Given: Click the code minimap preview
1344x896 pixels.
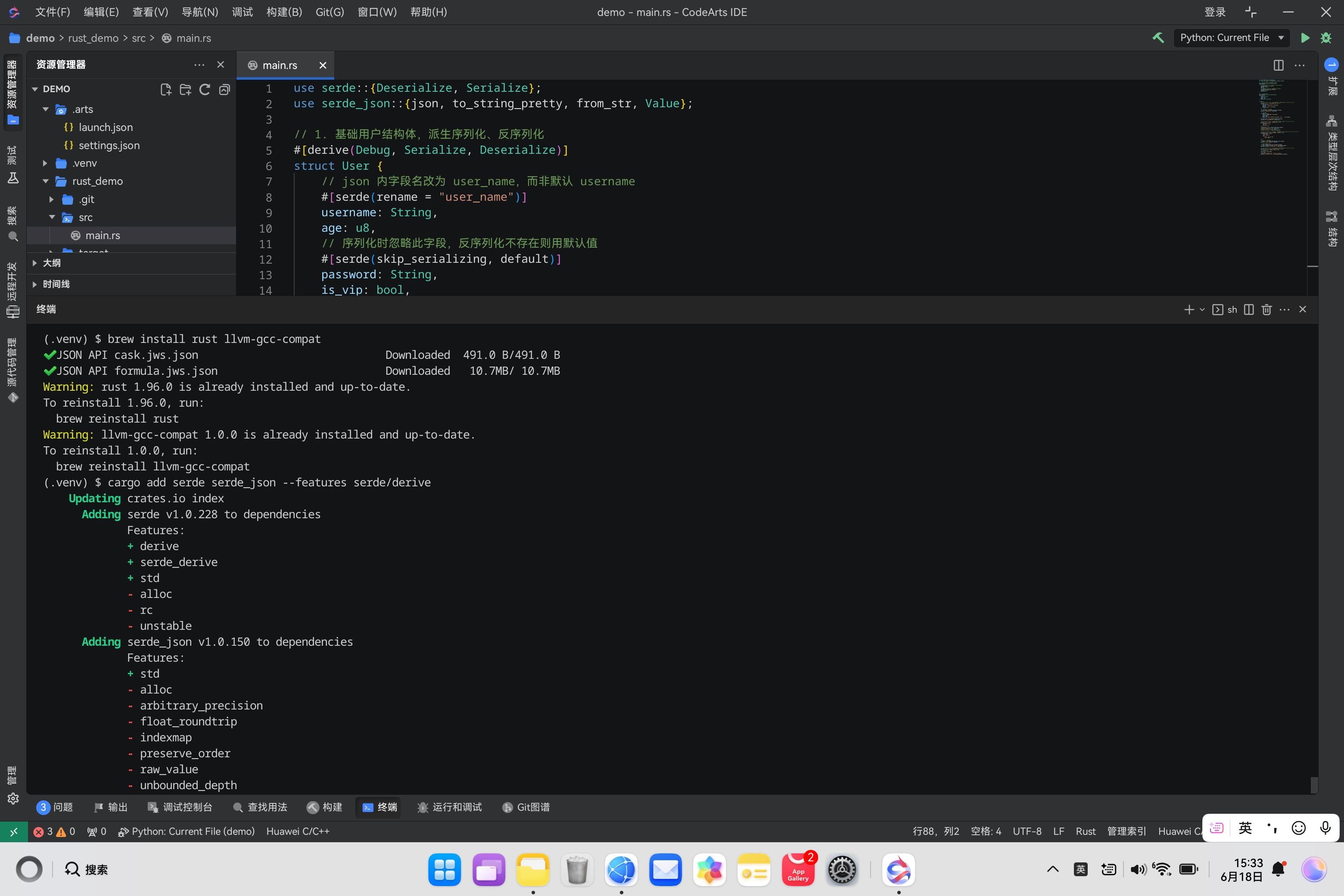Looking at the screenshot, I should pos(1279,117).
